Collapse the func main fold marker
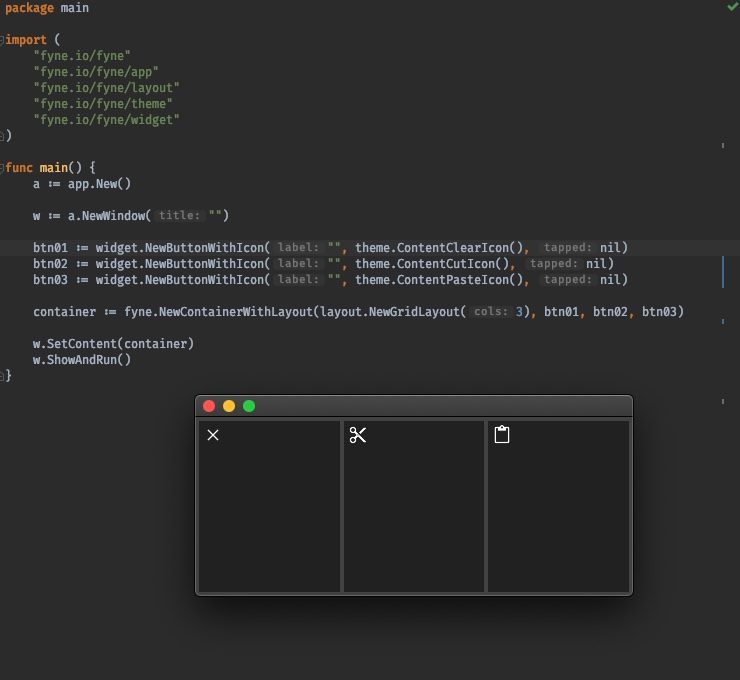 [x=2, y=168]
